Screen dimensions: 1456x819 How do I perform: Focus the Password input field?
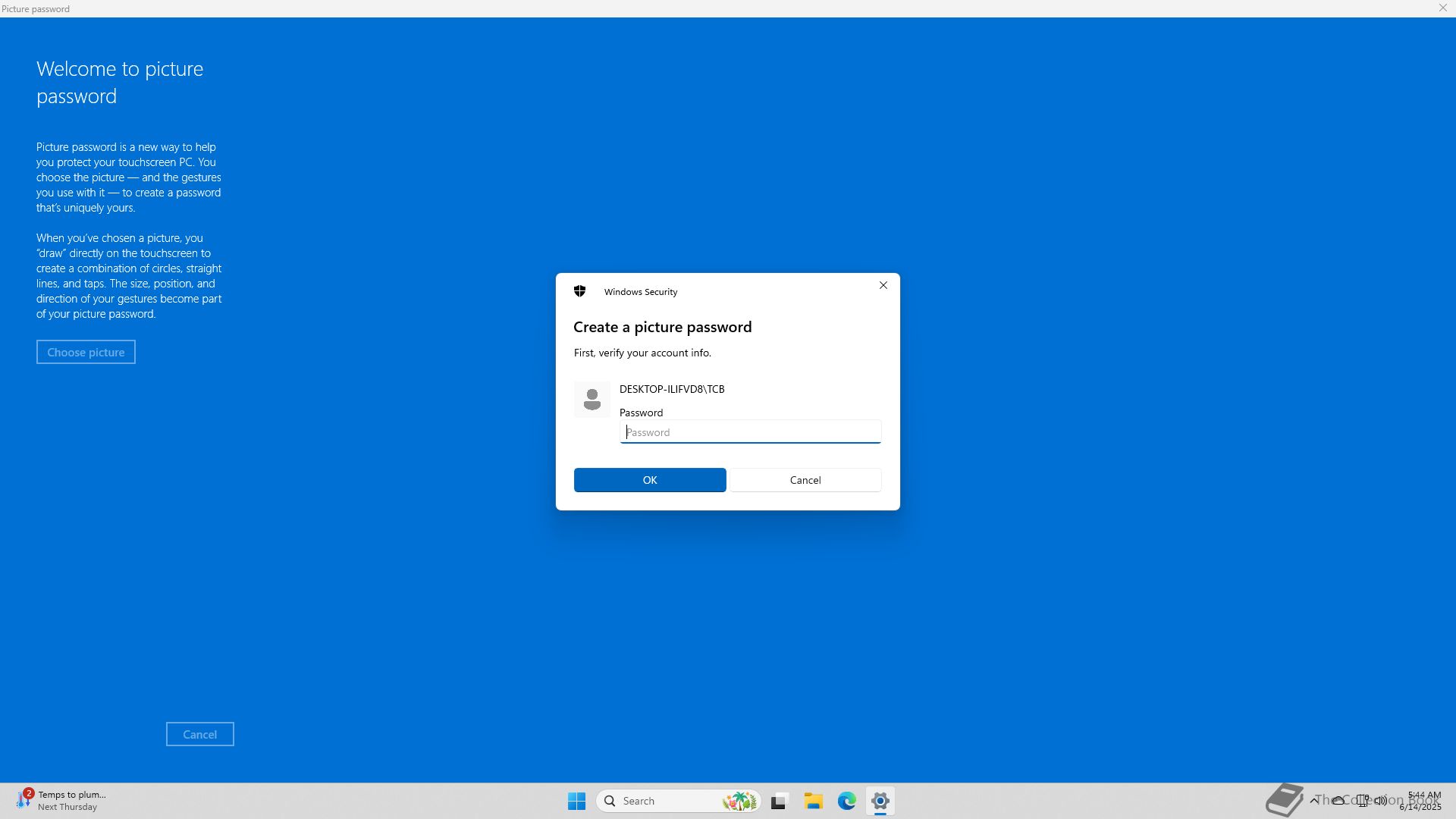pos(749,432)
